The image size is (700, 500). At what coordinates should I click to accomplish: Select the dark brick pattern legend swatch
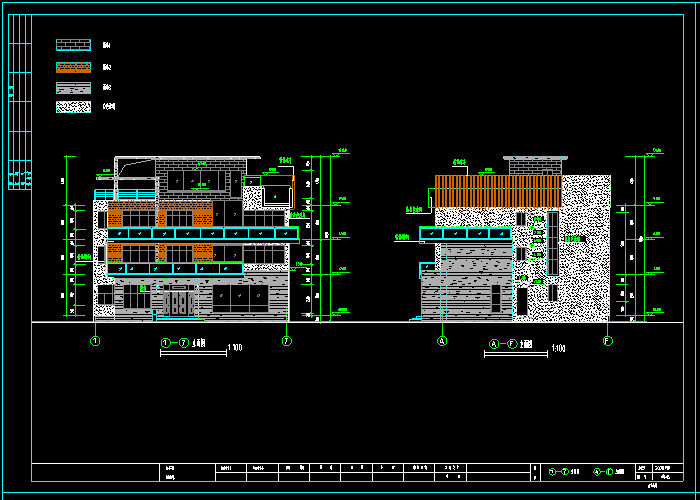pos(73,45)
